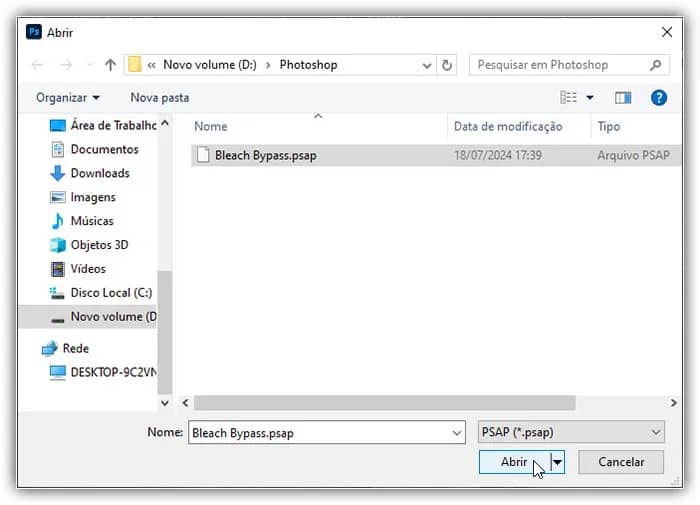Click the blue help question mark icon

tap(658, 97)
